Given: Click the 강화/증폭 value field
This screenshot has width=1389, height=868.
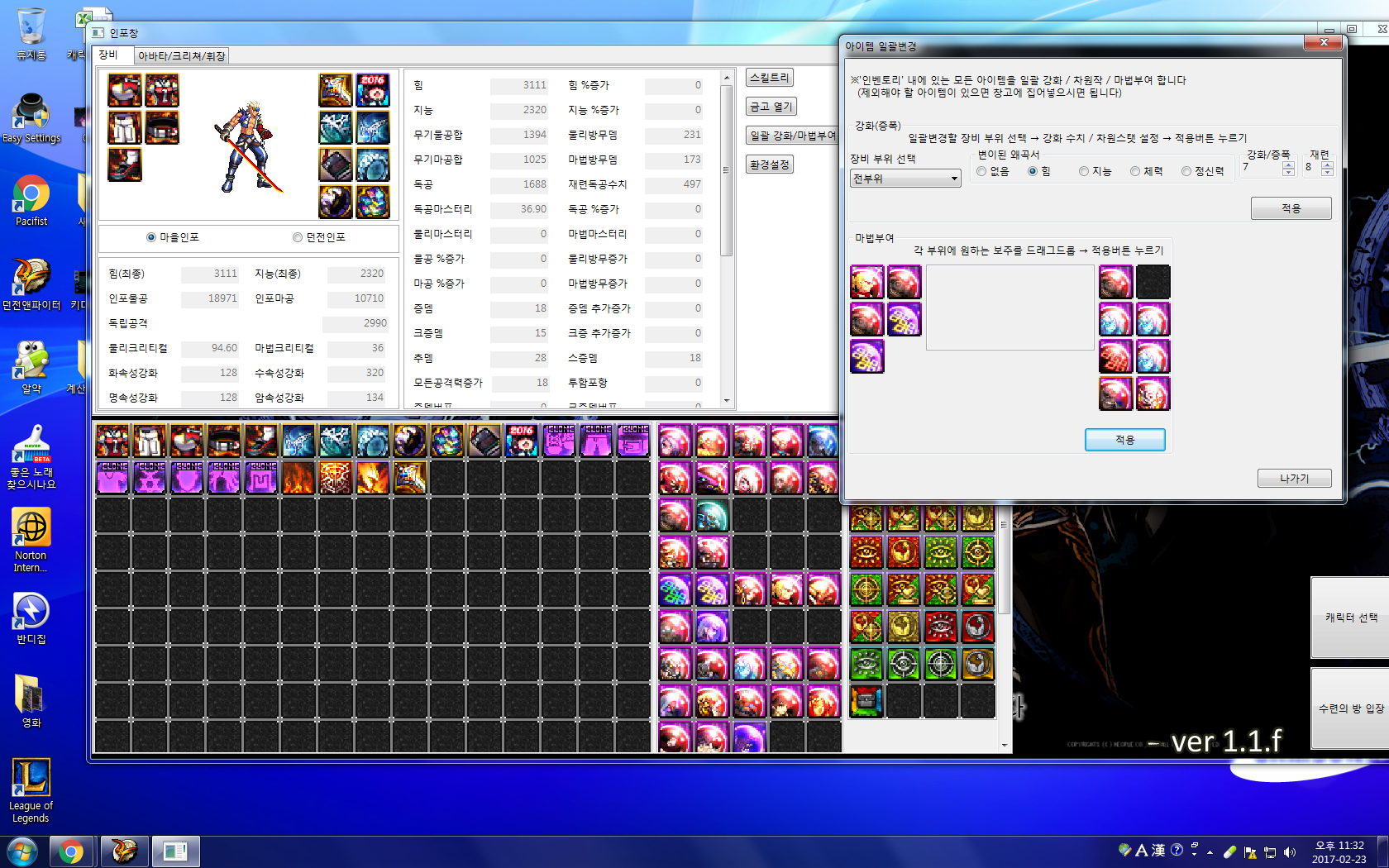Looking at the screenshot, I should [x=1262, y=168].
